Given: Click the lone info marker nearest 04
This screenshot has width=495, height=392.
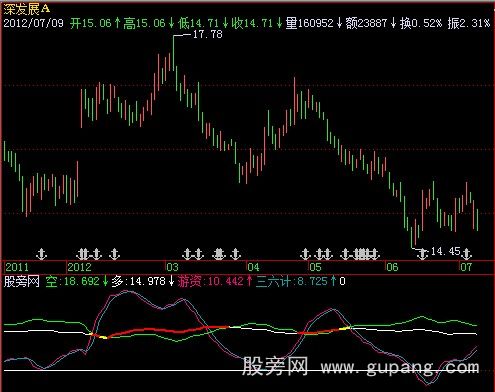Looking at the screenshot, I should coord(236,254).
